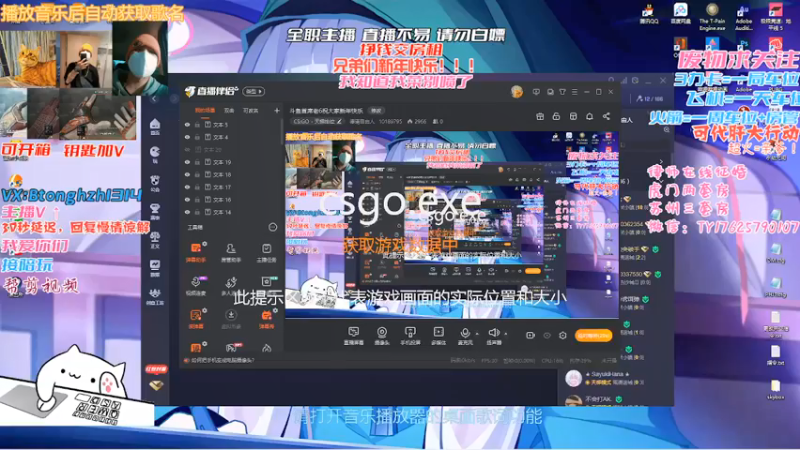Open the Pac-Man shaped sidebar icon
800x450 pixels.
click(x=155, y=154)
